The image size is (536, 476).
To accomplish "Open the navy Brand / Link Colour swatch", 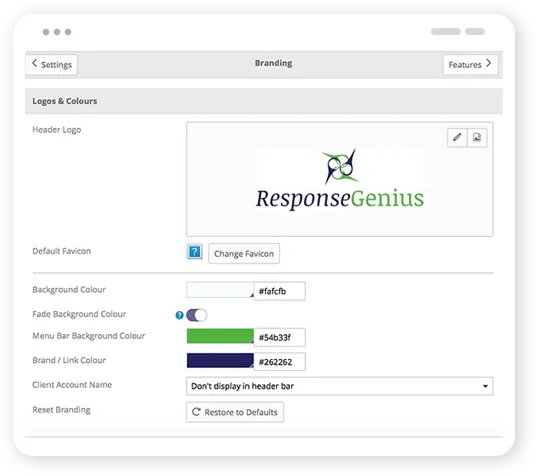I will pyautogui.click(x=220, y=360).
